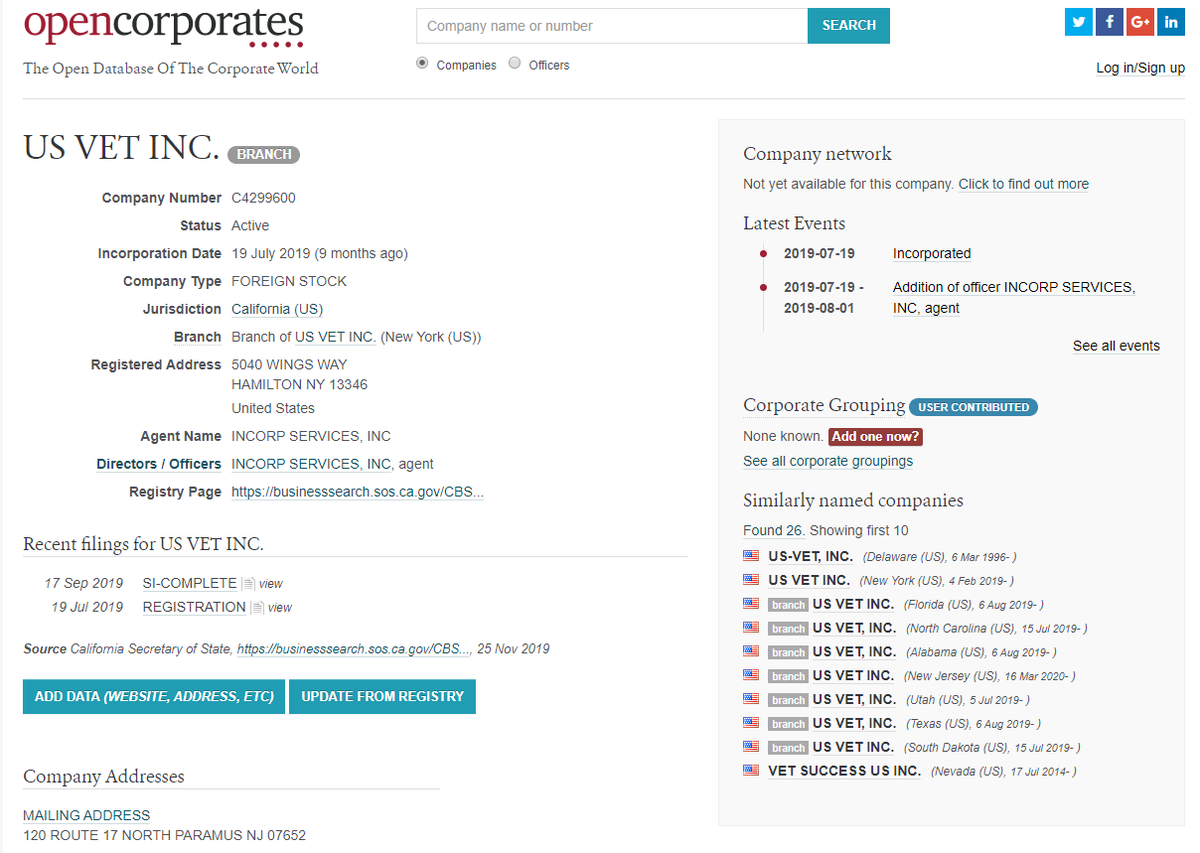Open See all corporate groupings link
This screenshot has width=1200, height=853.
coord(828,461)
